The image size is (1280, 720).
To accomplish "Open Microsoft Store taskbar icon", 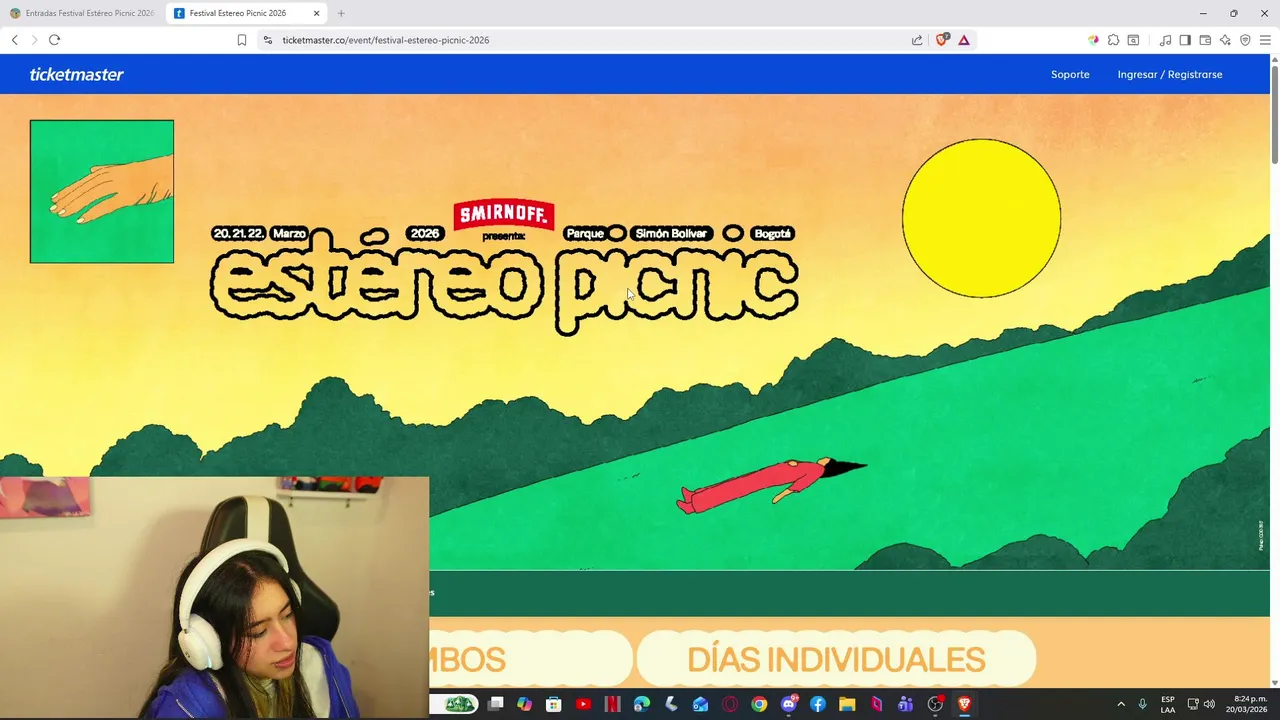I will (x=553, y=704).
